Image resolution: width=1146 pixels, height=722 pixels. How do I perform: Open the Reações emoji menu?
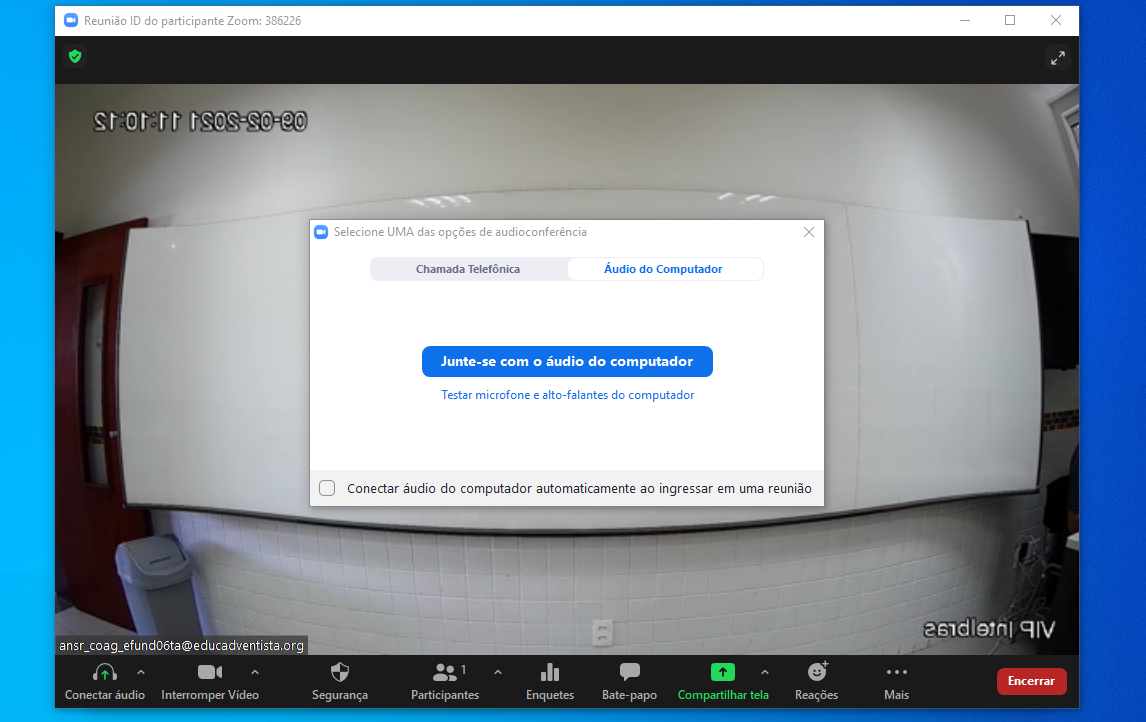coord(817,673)
